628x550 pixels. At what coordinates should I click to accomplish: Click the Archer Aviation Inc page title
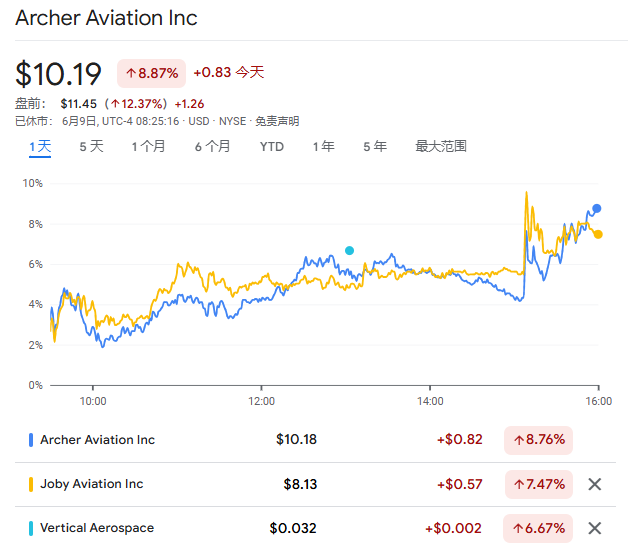106,18
